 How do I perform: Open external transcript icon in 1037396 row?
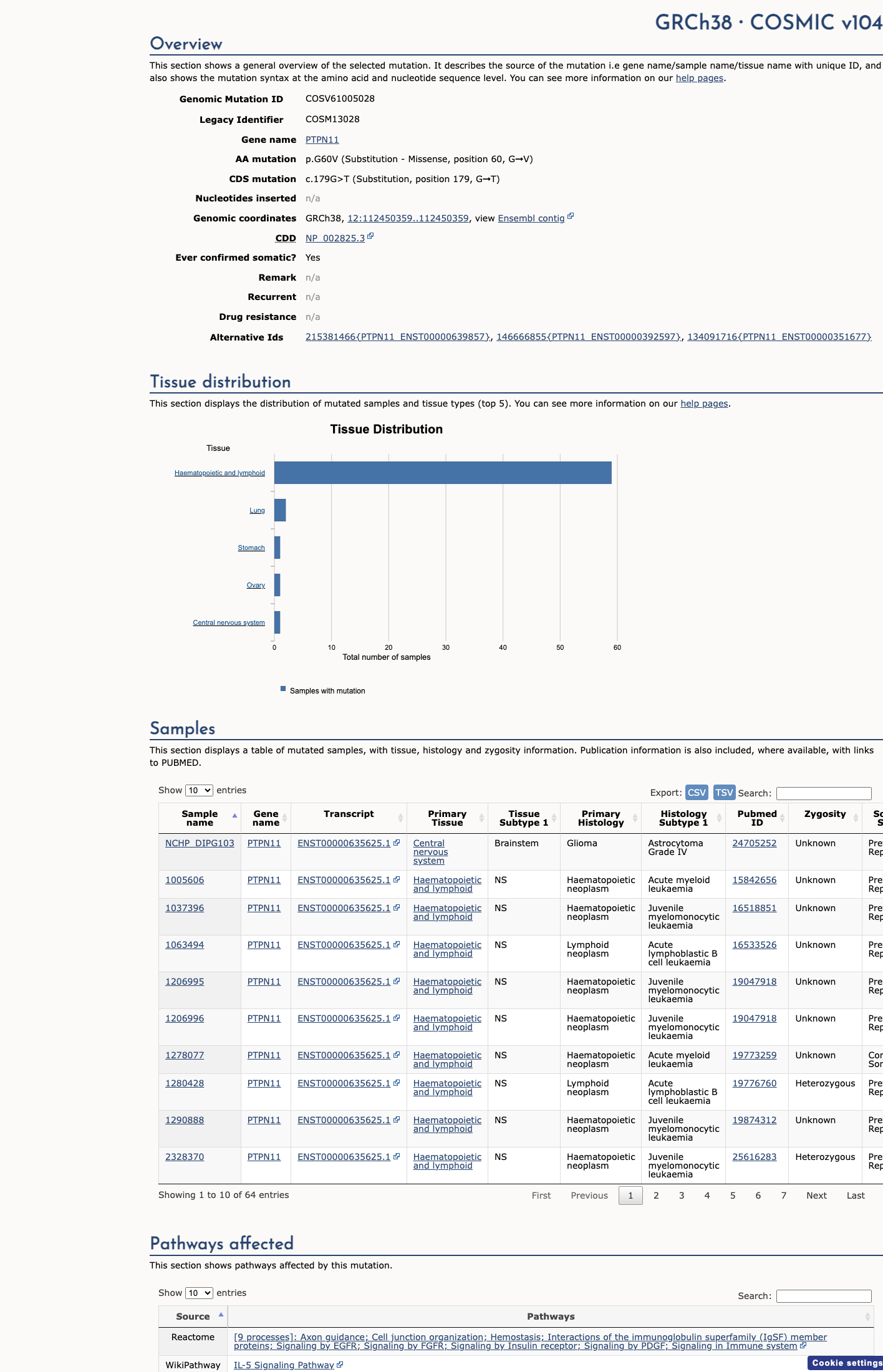[x=397, y=907]
